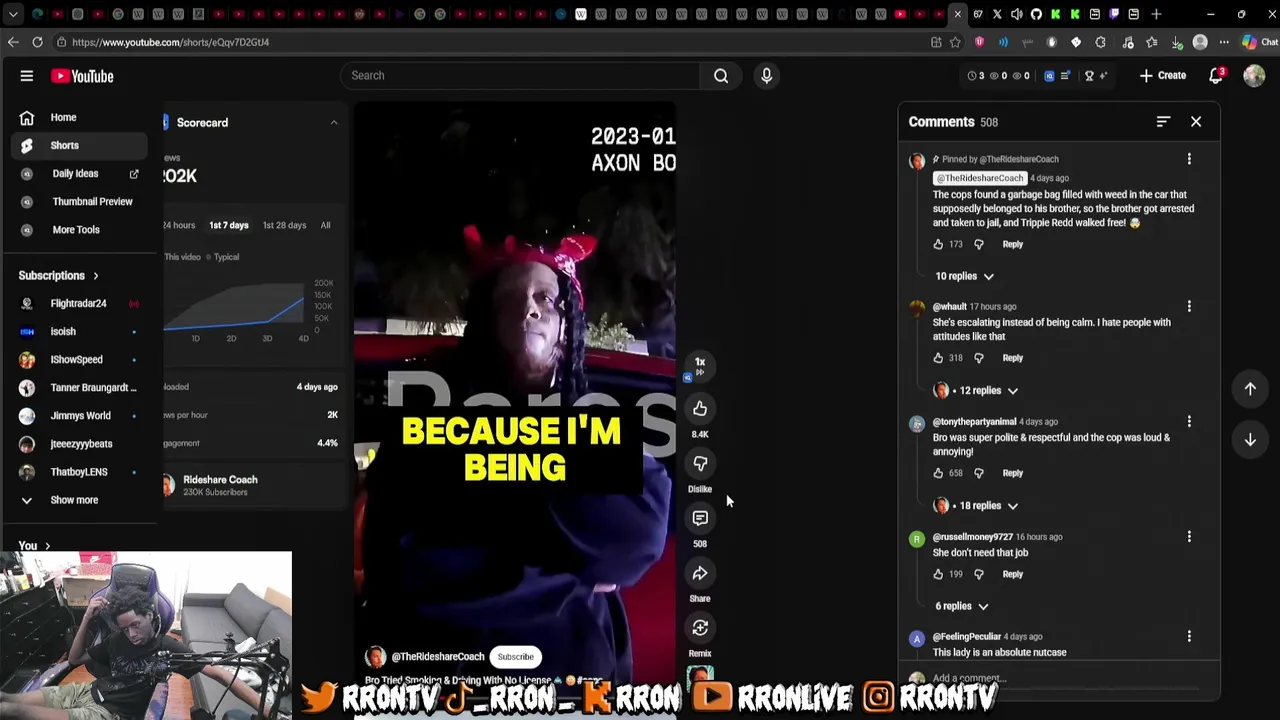Reload the page
This screenshot has width=1280, height=720.
37,42
